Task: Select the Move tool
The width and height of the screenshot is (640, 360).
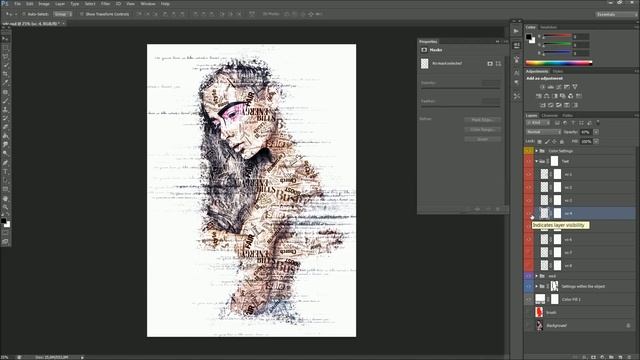Action: tap(5, 39)
